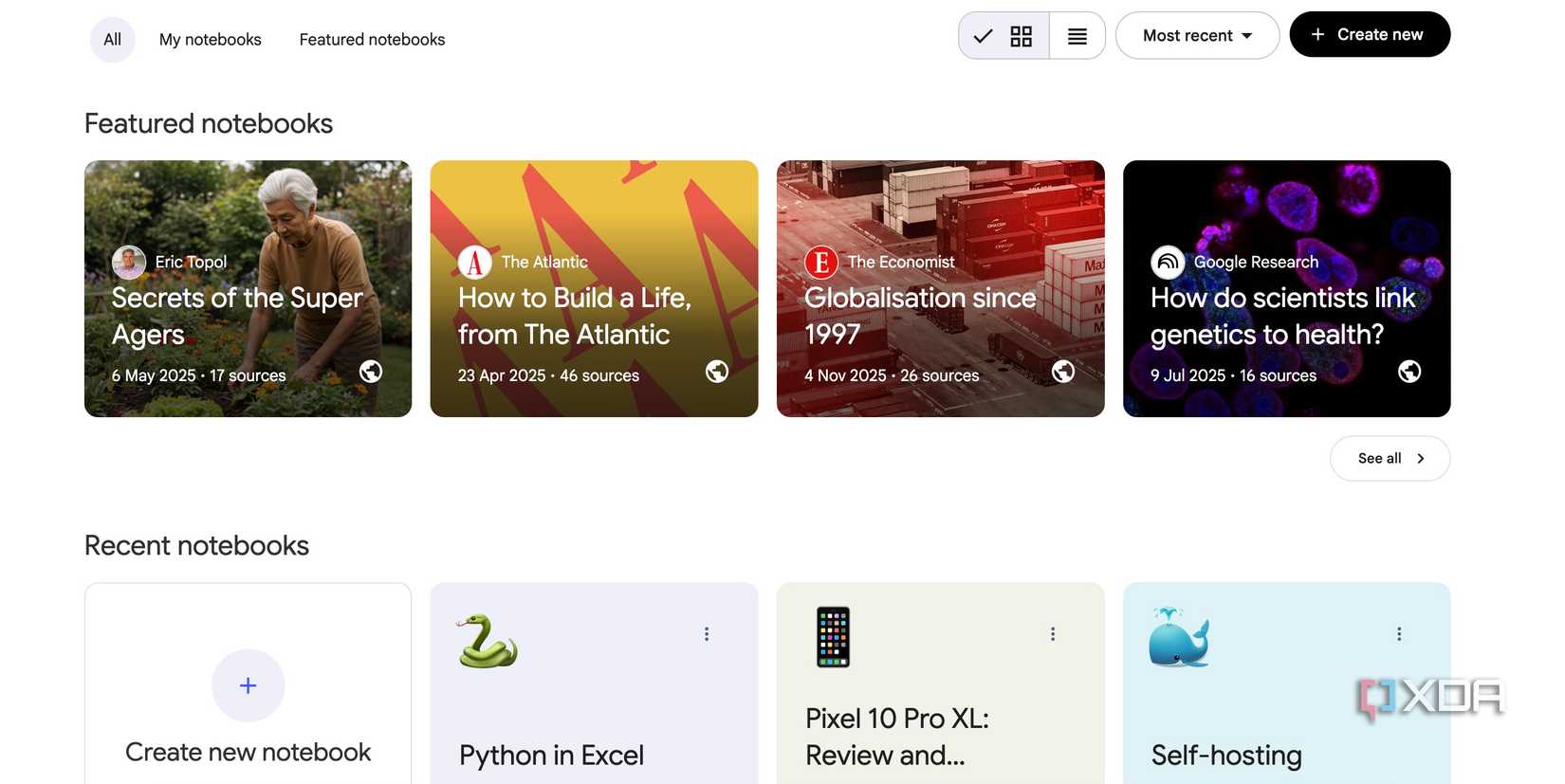Image resolution: width=1565 pixels, height=784 pixels.
Task: Select the All tab
Action: click(112, 40)
